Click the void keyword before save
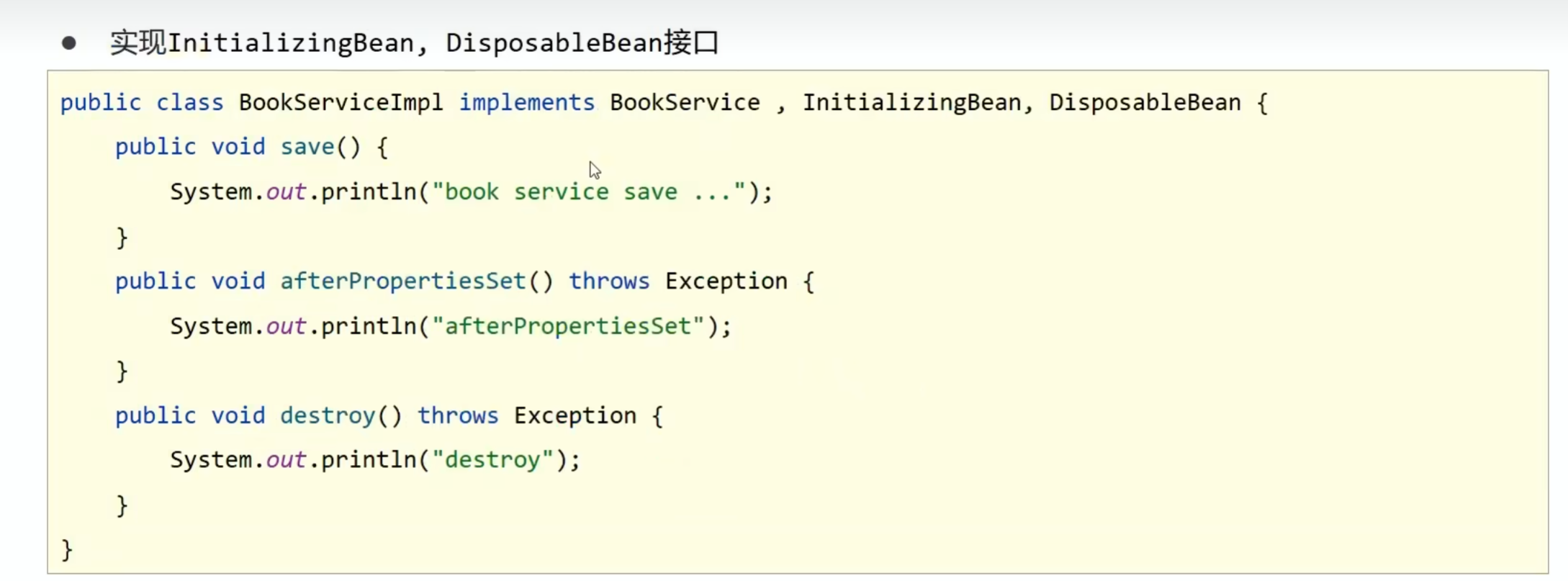The image size is (1568, 581). pos(238,148)
